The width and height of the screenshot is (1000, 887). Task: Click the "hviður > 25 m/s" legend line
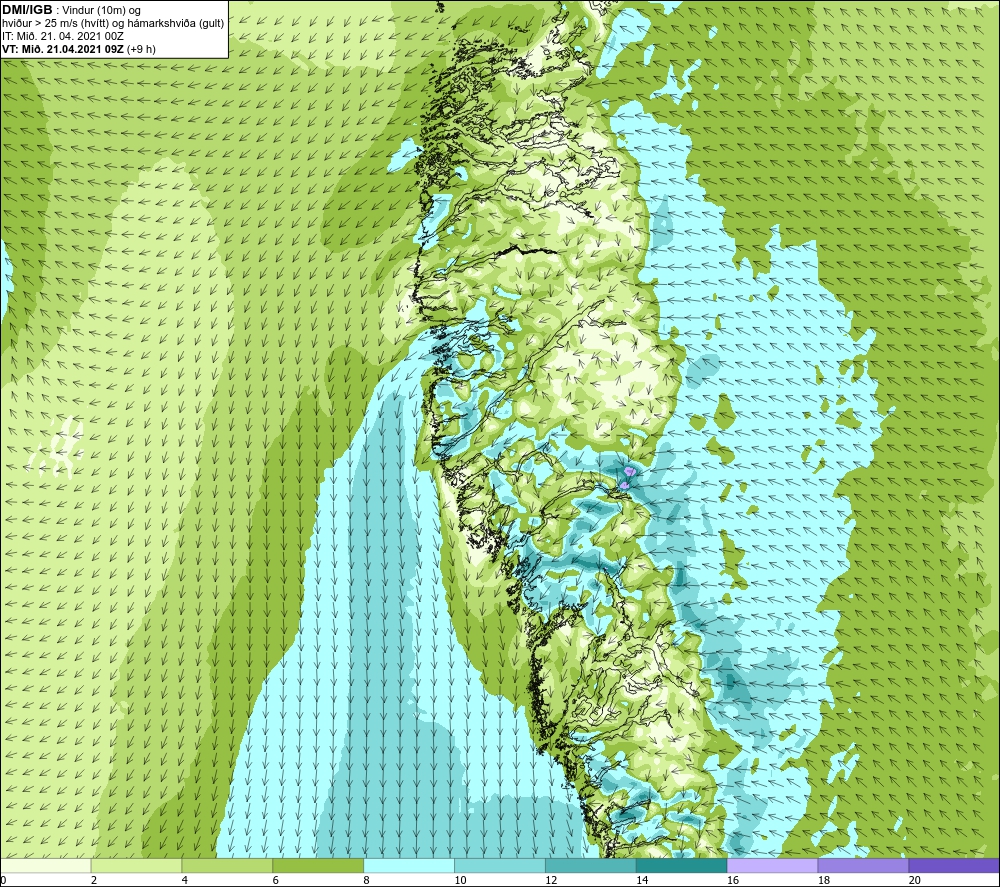[113, 24]
